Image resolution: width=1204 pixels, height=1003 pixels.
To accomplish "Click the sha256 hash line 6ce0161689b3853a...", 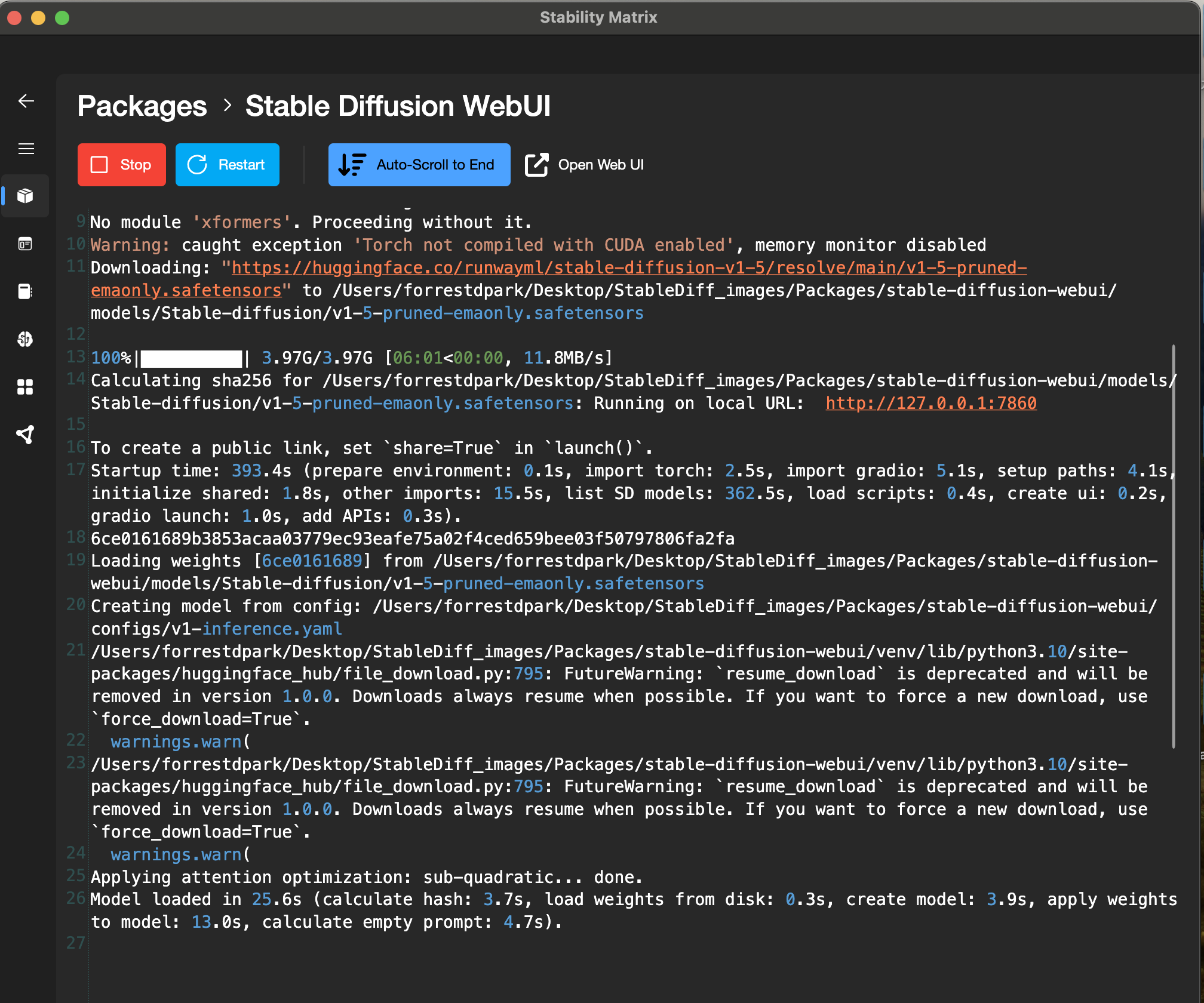I will tap(413, 539).
